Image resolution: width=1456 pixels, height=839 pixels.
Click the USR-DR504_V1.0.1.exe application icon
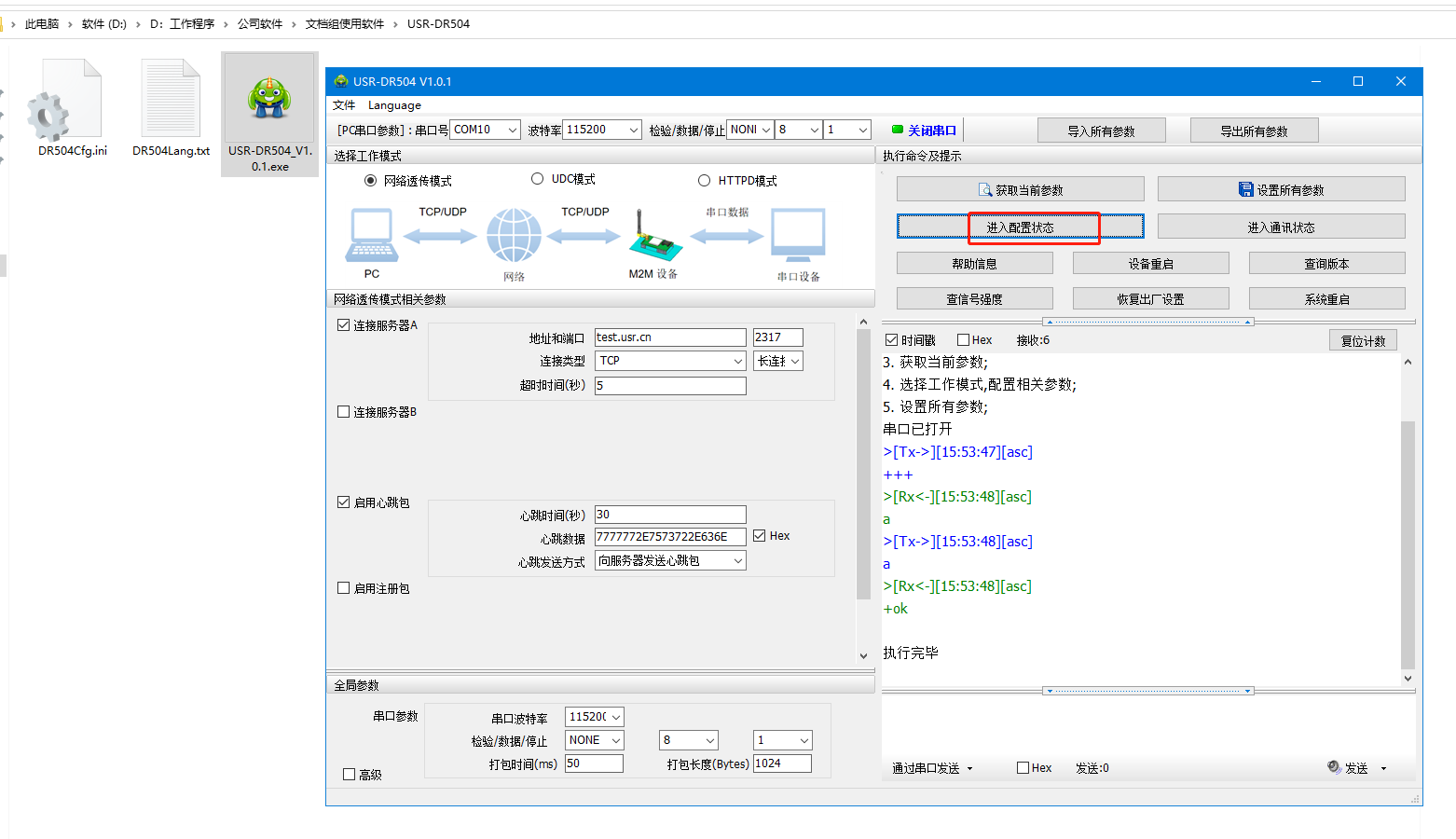269,101
